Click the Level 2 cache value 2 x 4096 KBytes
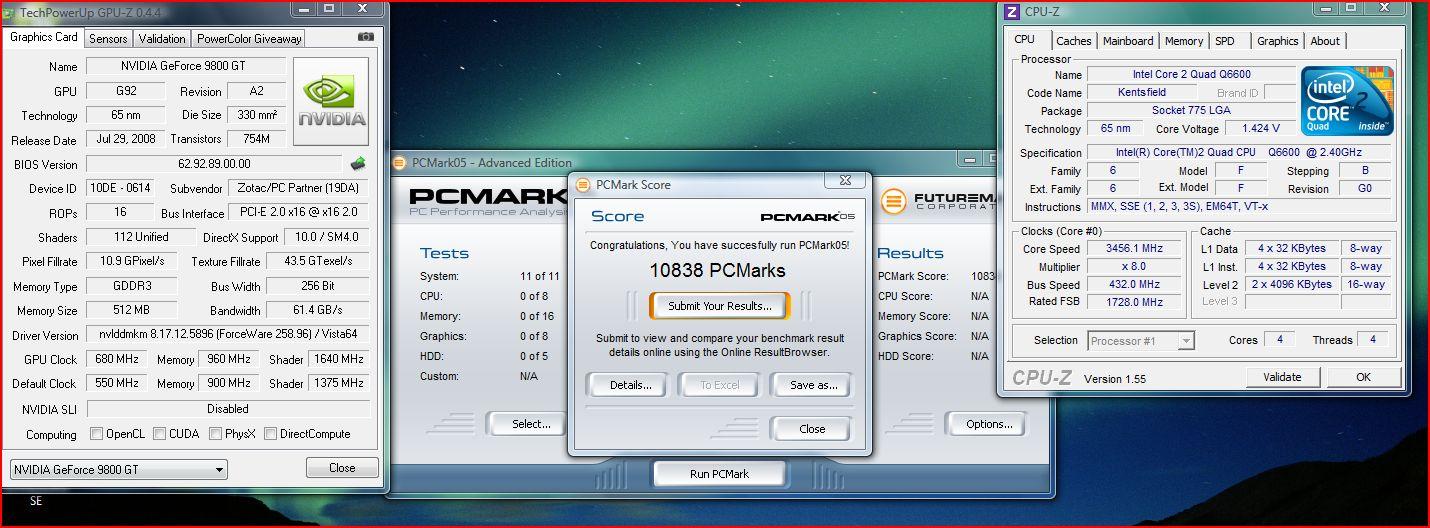Screen dimensions: 1430x528 tap(1294, 284)
